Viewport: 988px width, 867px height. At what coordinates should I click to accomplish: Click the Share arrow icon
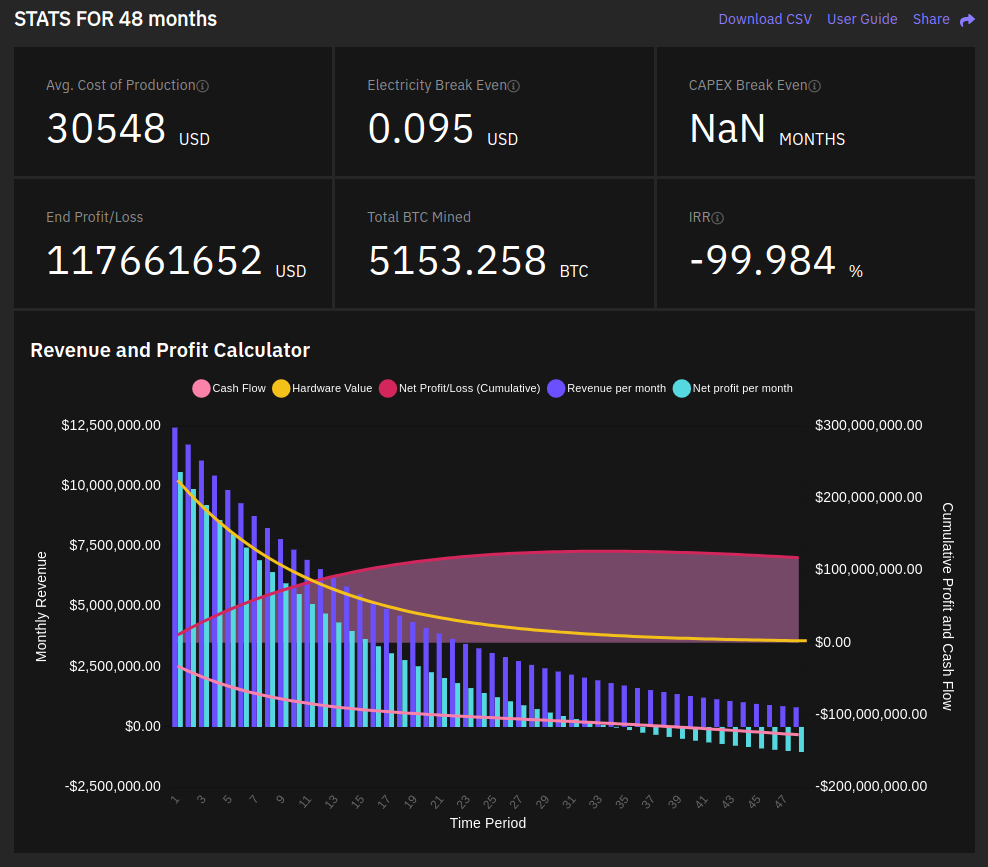(967, 20)
